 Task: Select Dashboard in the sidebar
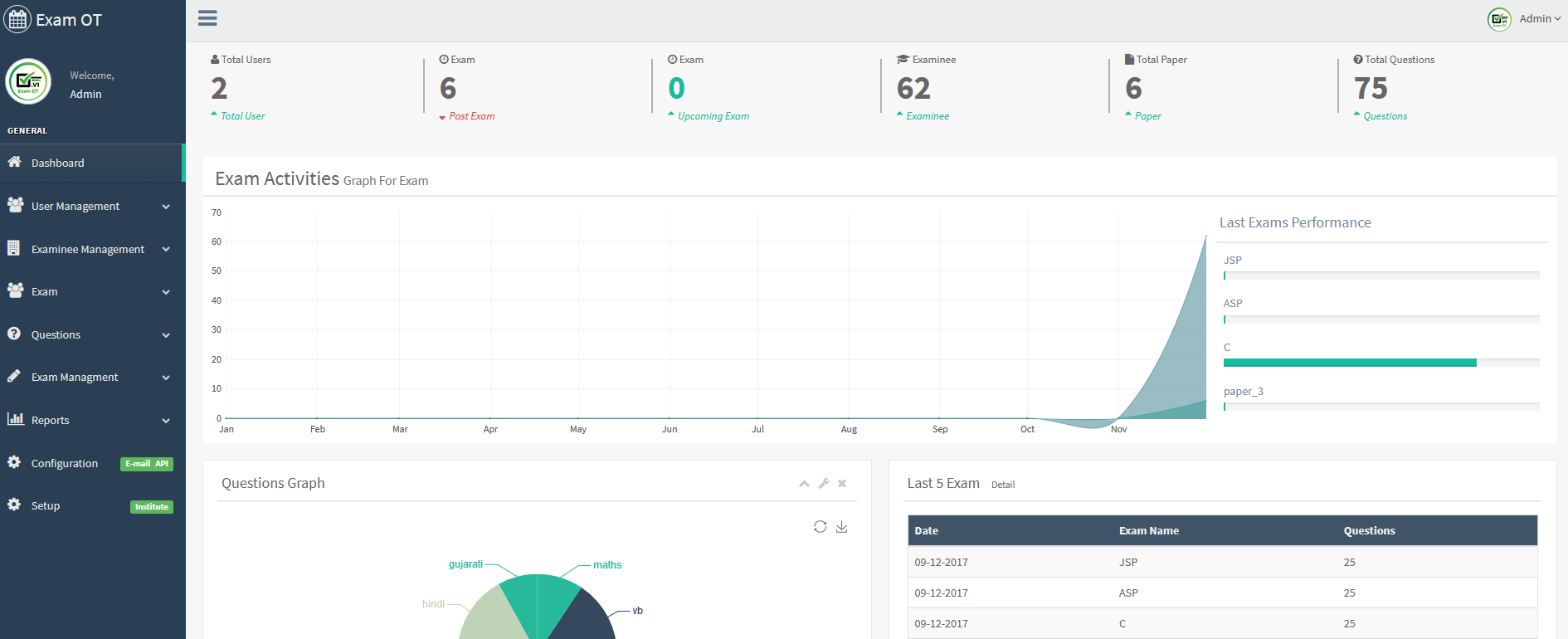tap(91, 163)
